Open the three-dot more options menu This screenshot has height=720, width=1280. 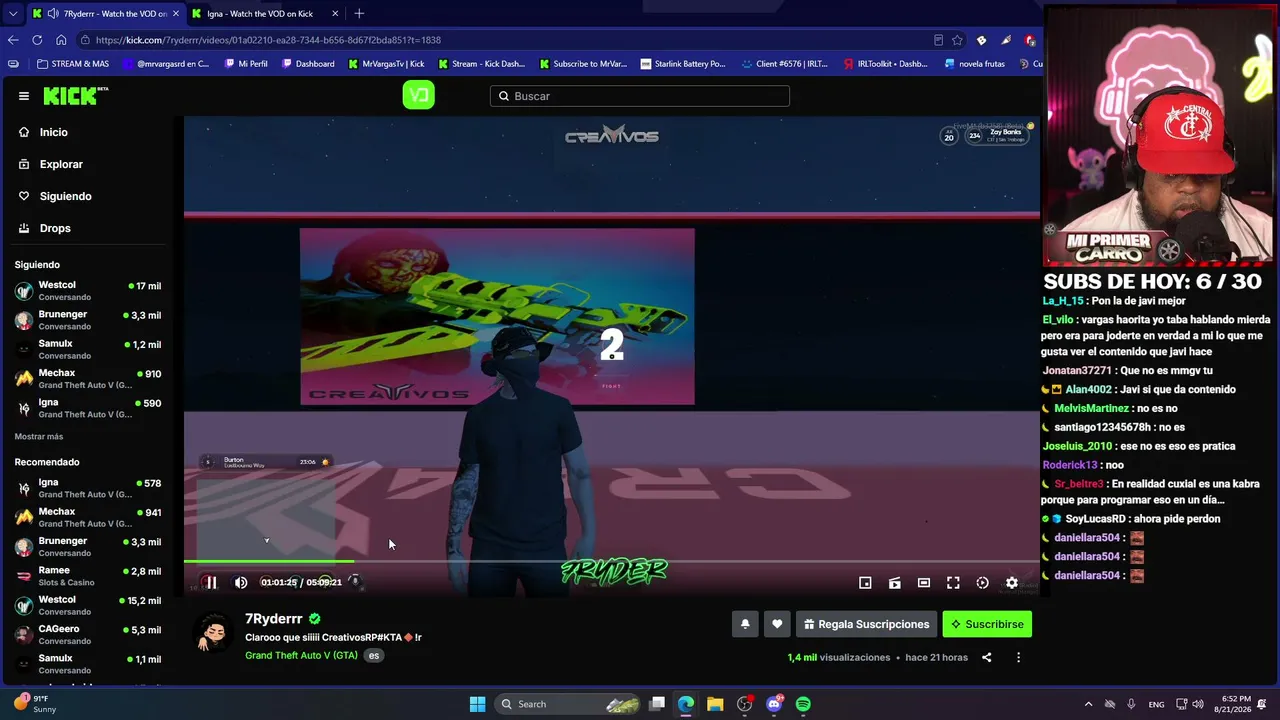1018,657
